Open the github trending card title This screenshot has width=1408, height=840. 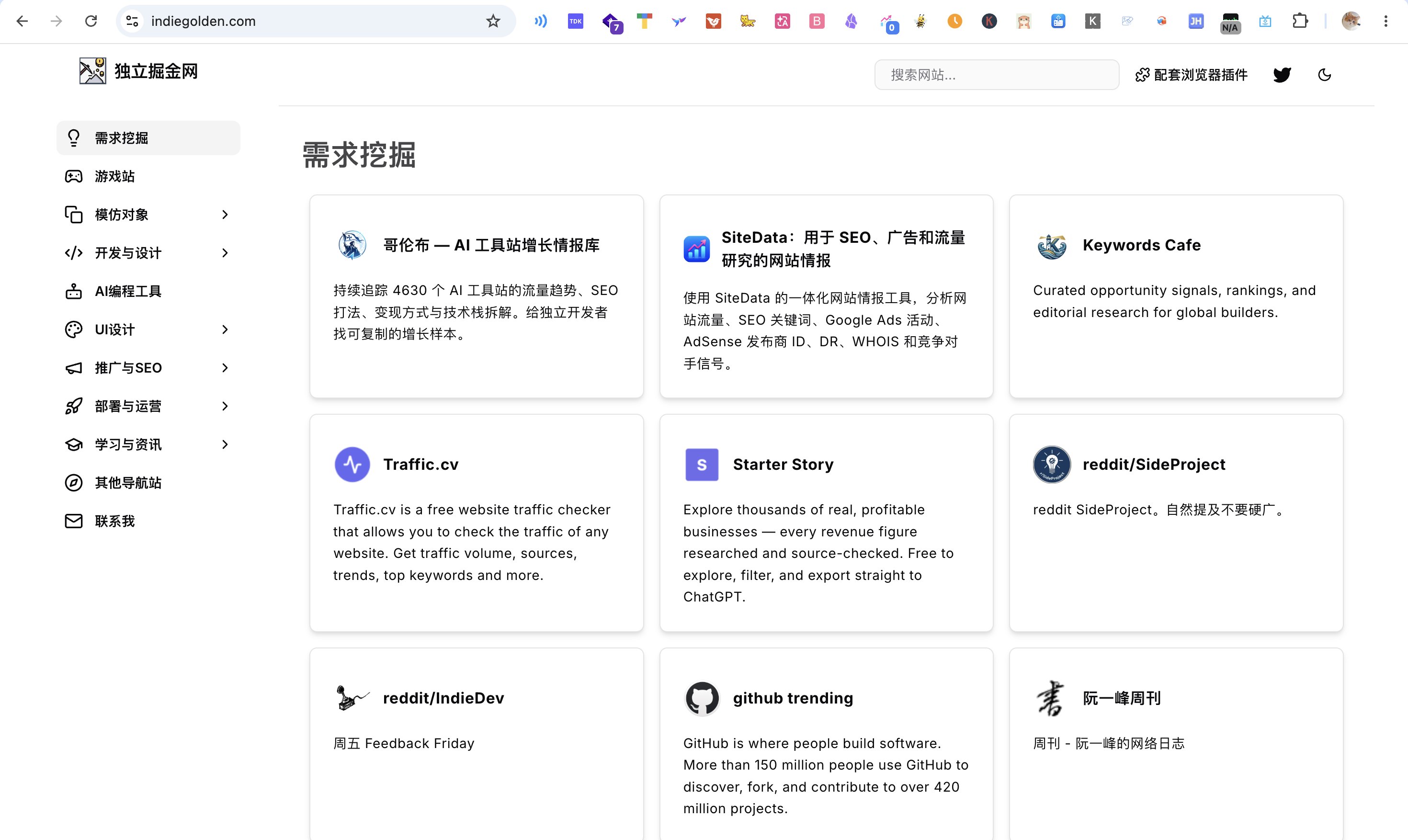point(793,698)
